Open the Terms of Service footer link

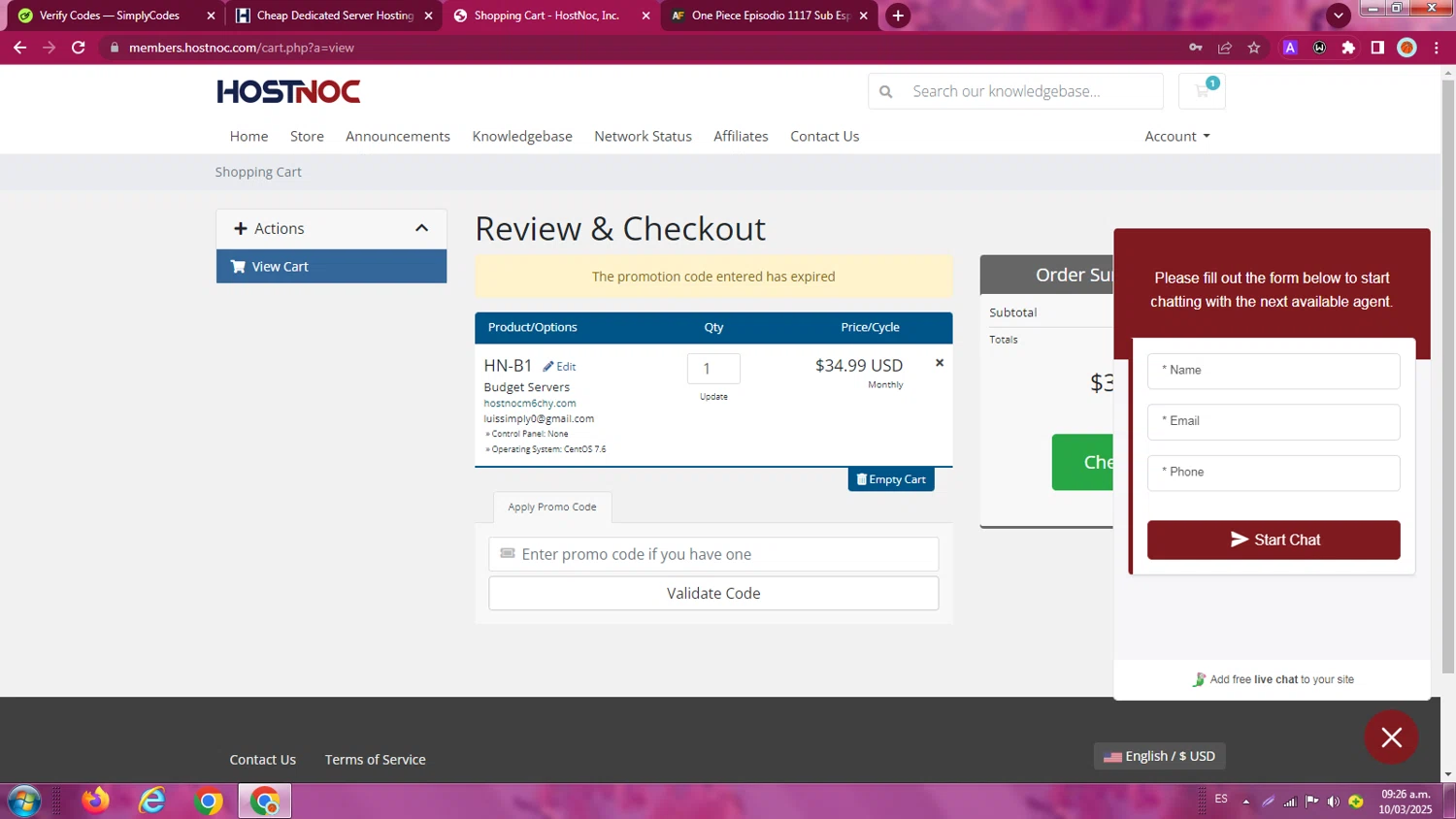375,760
